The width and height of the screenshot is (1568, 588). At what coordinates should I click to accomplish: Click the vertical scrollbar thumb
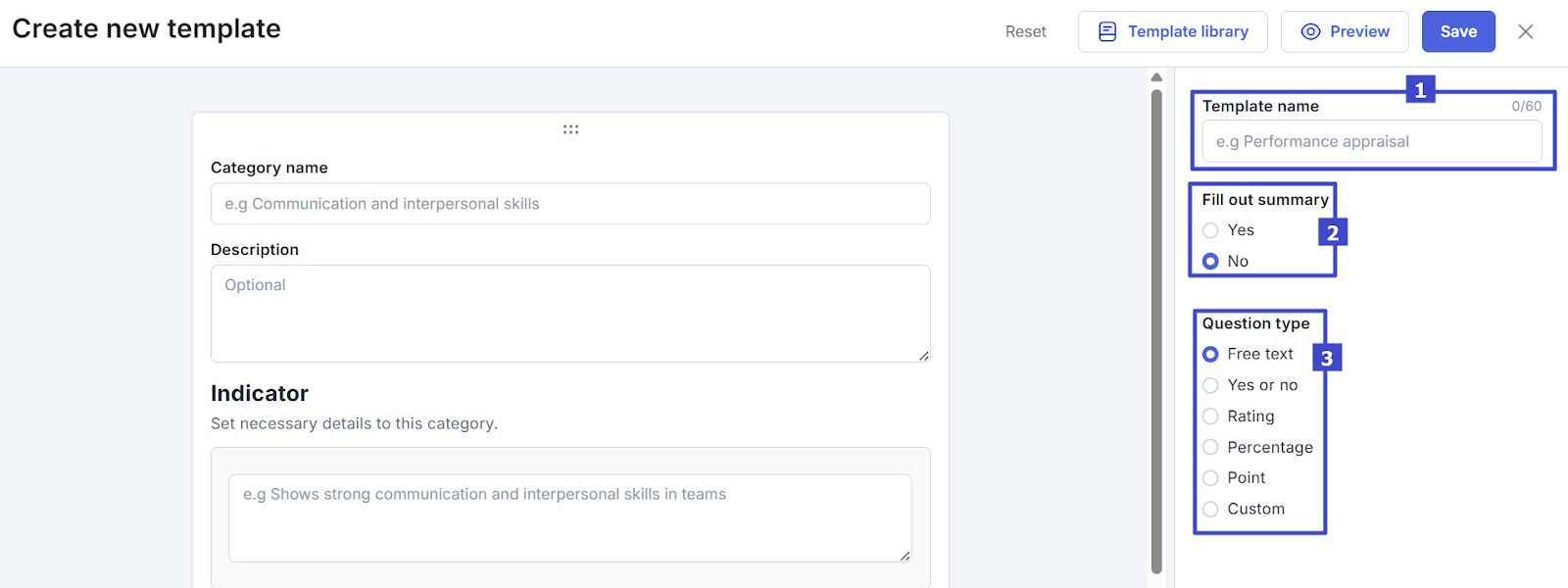(1156, 331)
